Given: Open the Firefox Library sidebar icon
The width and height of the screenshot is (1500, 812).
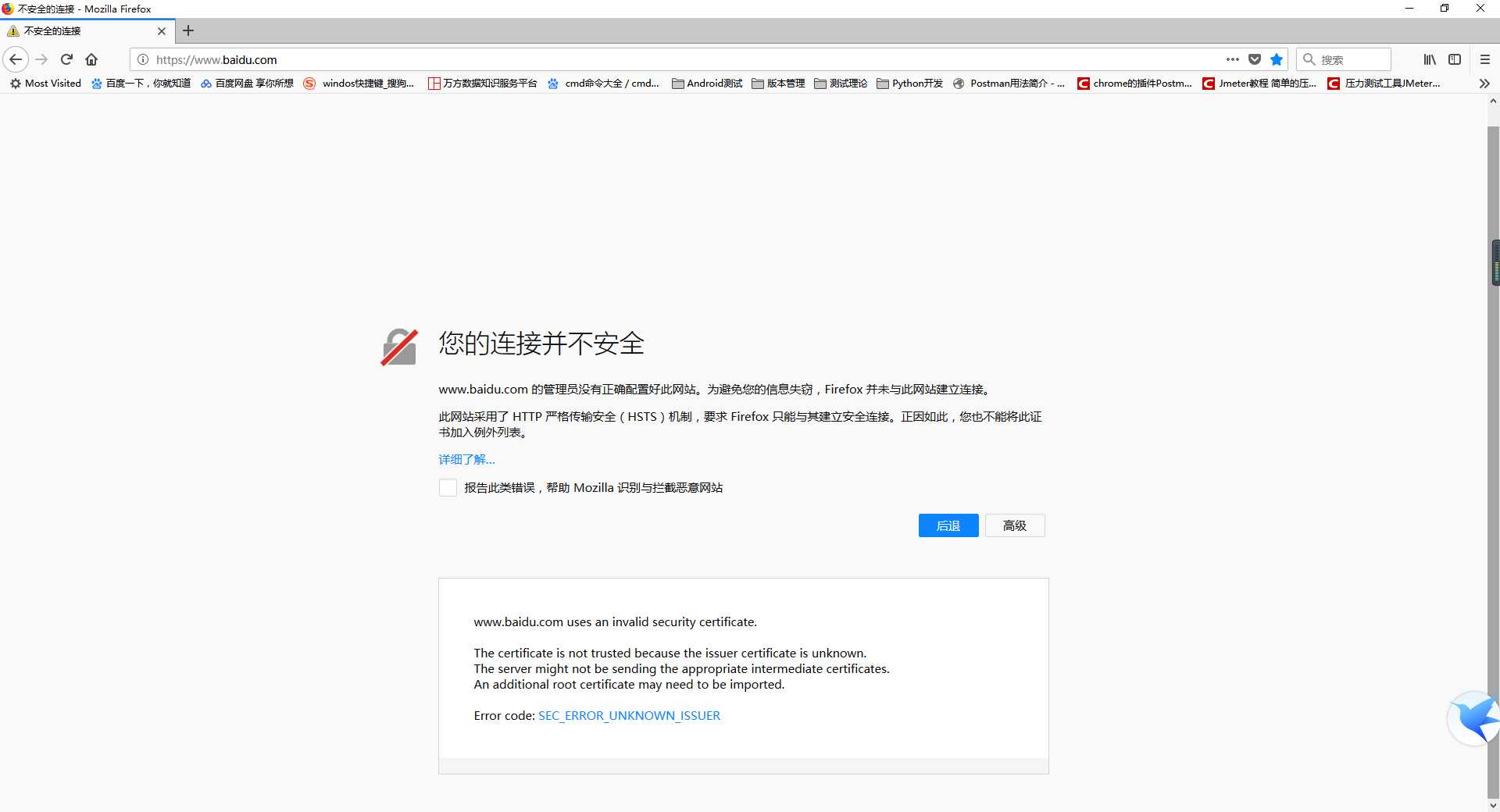Looking at the screenshot, I should pyautogui.click(x=1430, y=59).
